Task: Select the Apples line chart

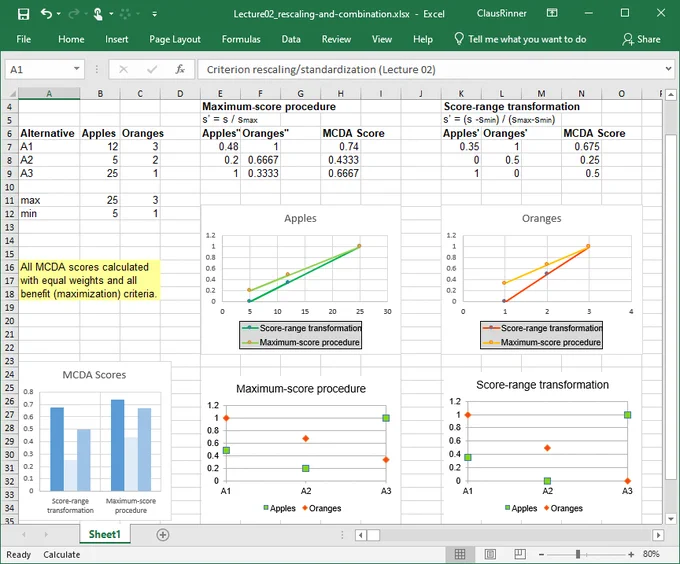Action: pos(300,280)
